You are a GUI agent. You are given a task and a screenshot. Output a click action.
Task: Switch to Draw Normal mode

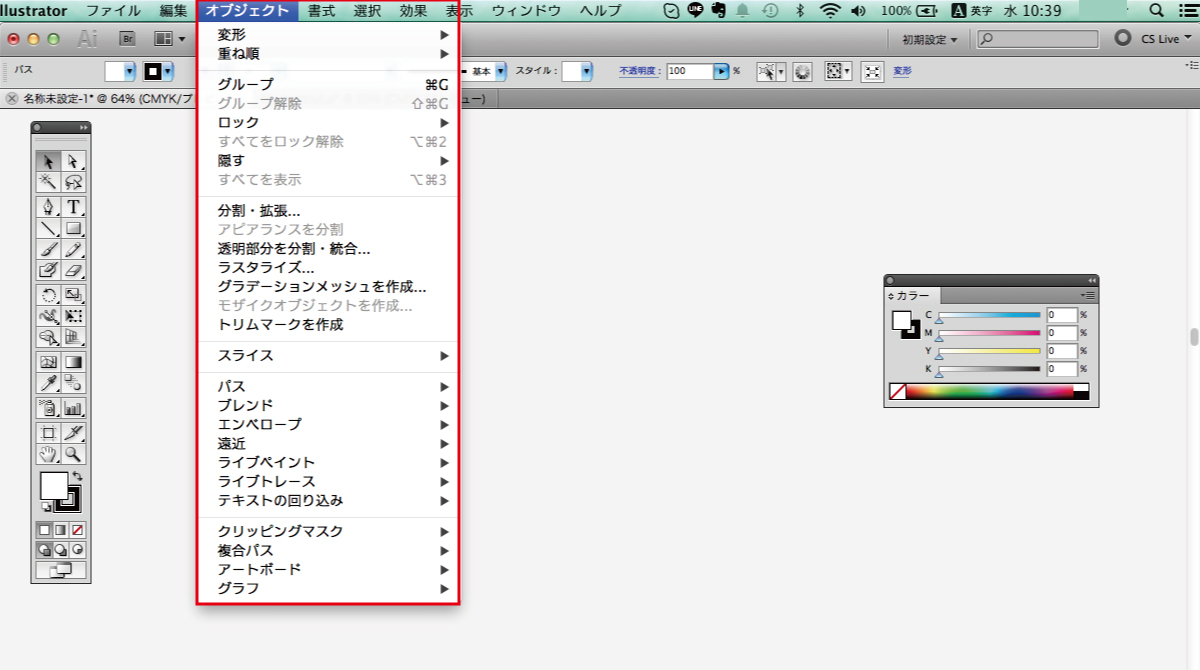(x=44, y=549)
